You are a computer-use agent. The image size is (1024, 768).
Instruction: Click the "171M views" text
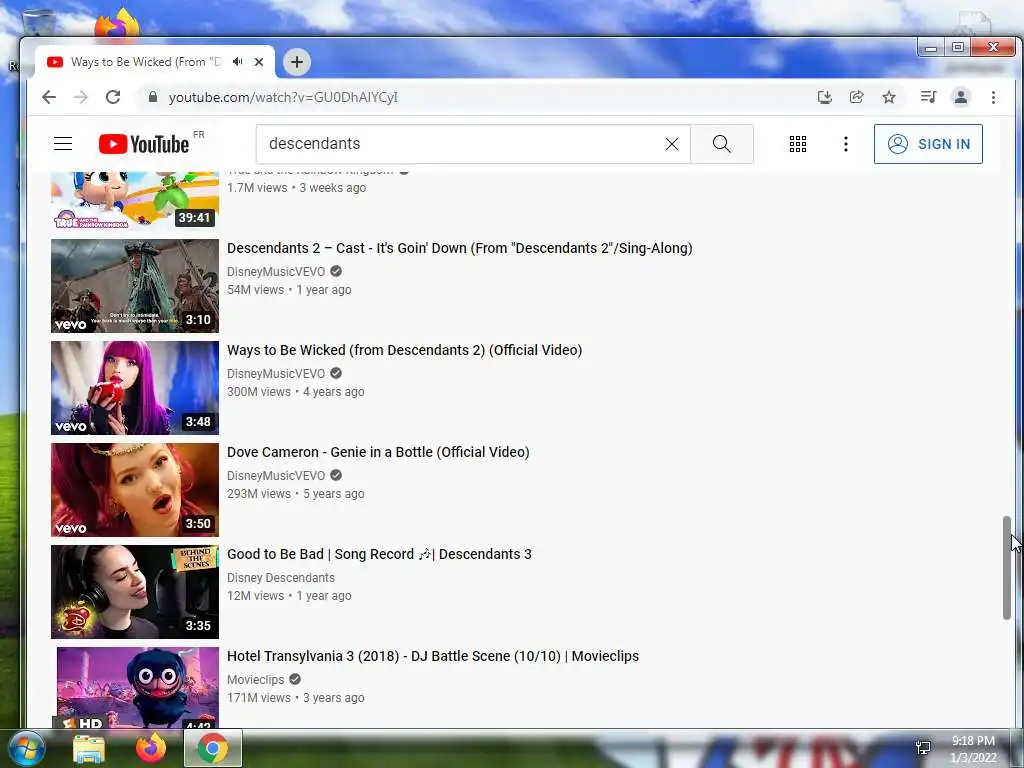pyautogui.click(x=259, y=697)
